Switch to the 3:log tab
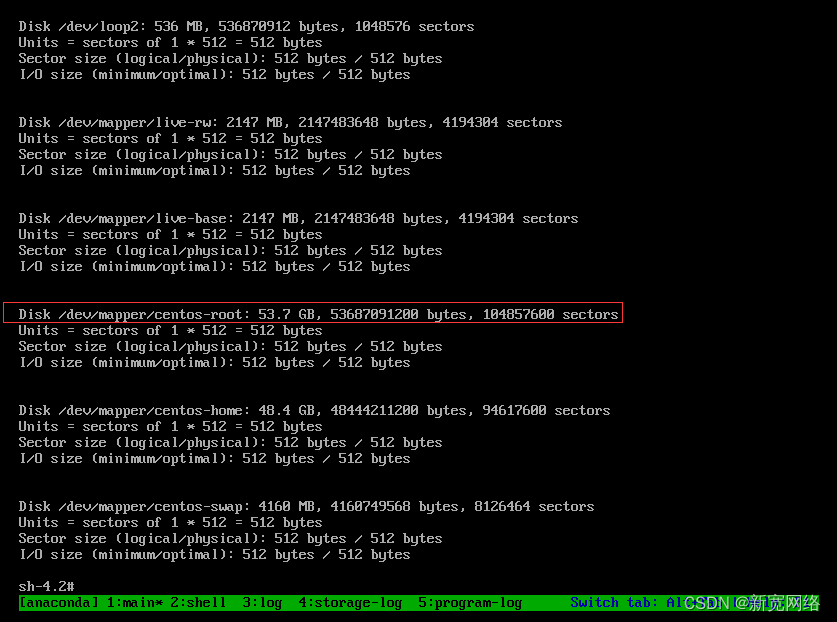 261,602
